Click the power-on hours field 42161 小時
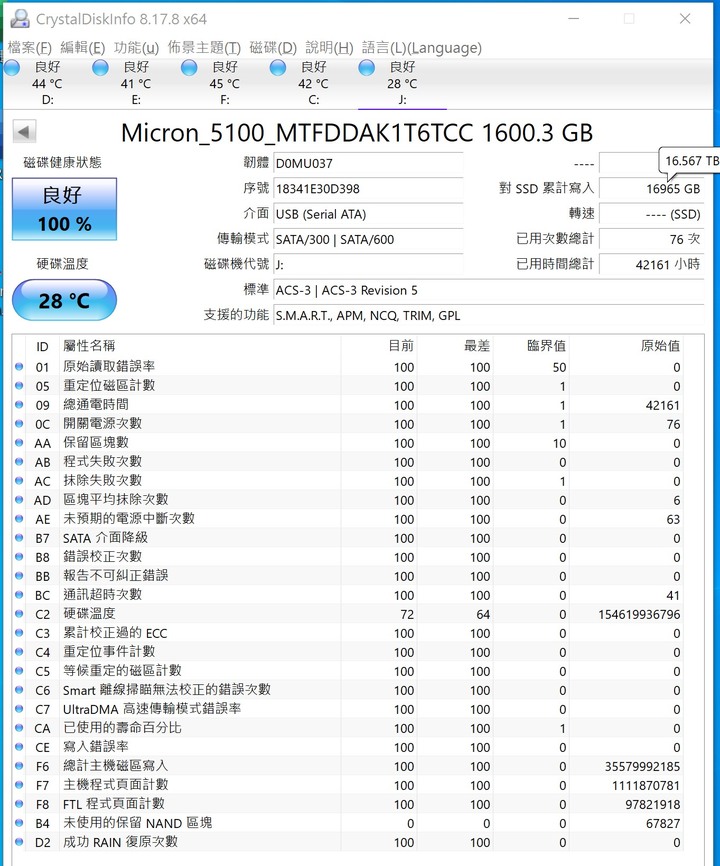The width and height of the screenshot is (720, 866). click(652, 265)
